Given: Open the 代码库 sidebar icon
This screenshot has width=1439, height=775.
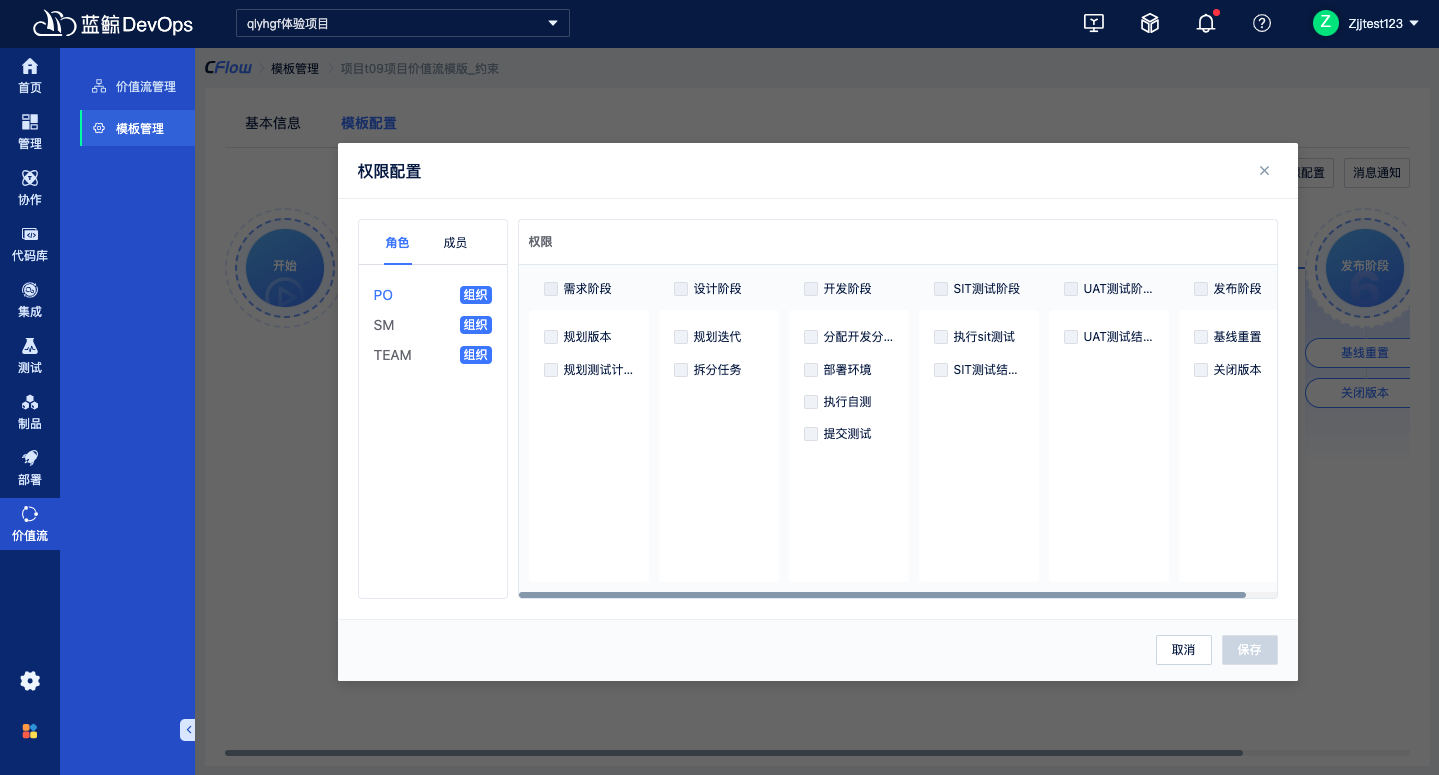Looking at the screenshot, I should [30, 234].
